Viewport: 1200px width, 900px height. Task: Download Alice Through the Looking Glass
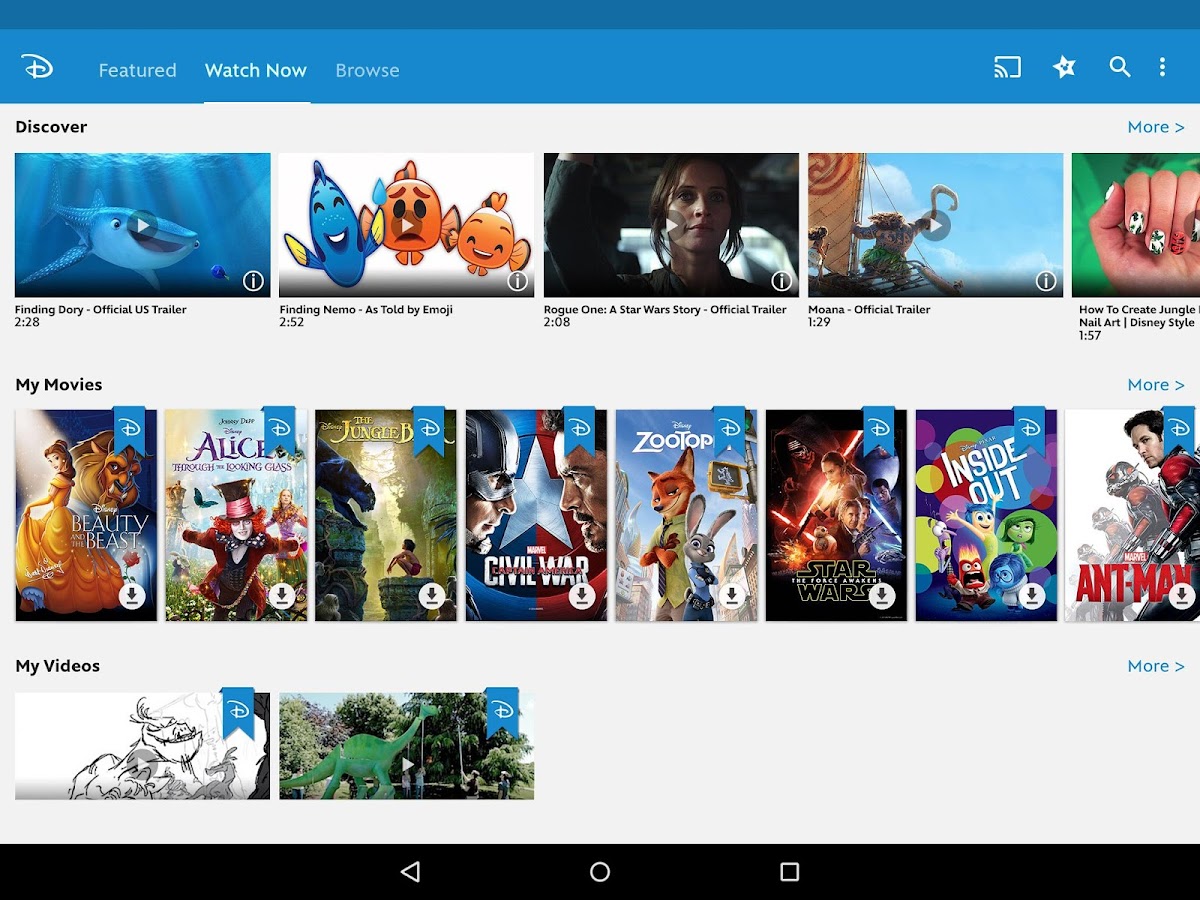point(282,596)
